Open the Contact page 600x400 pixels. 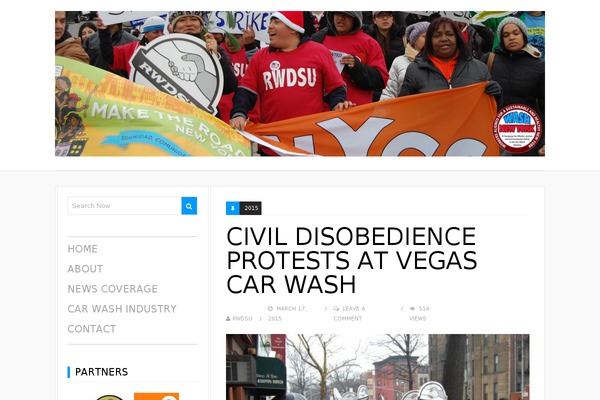click(x=91, y=329)
